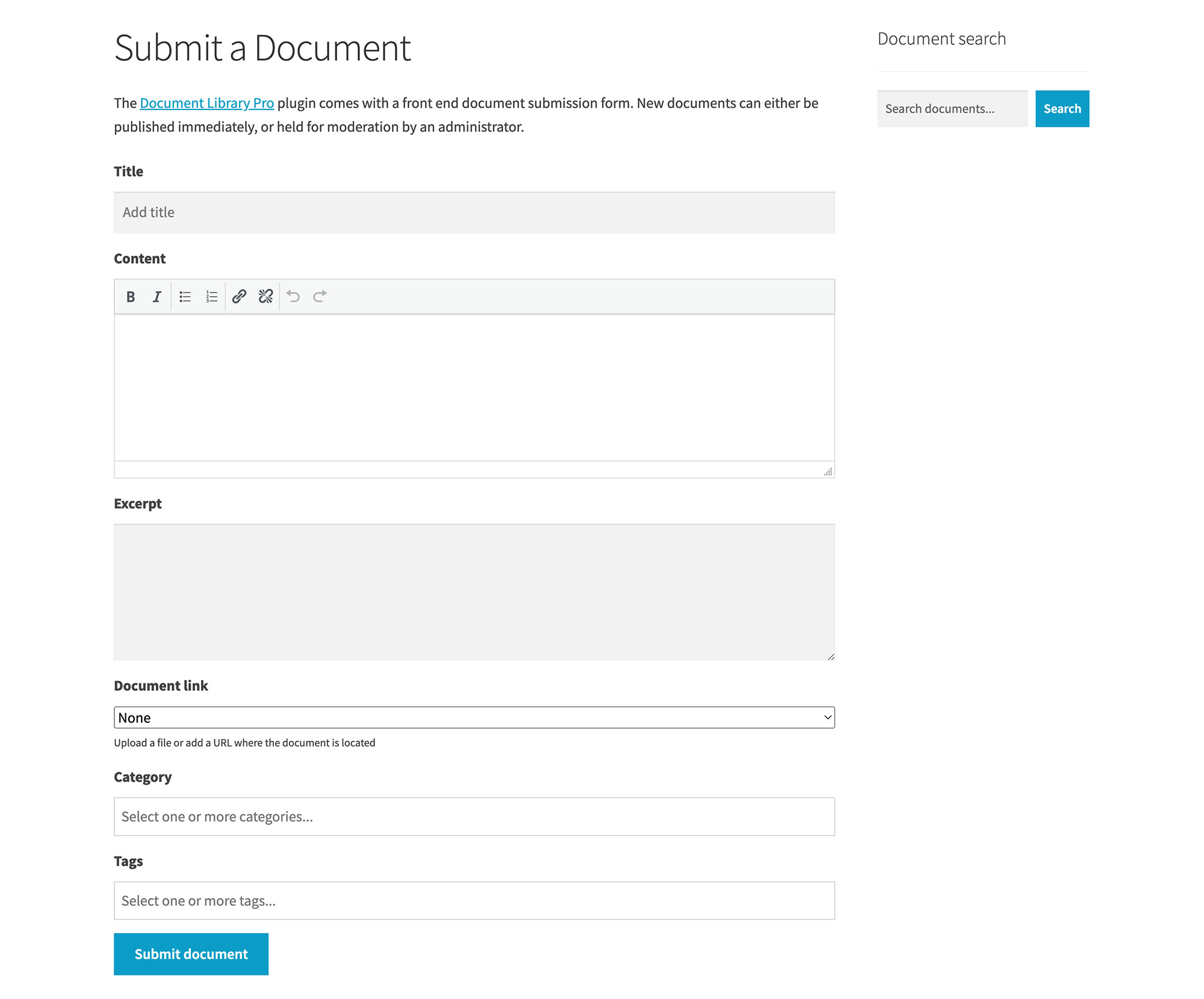This screenshot has height=999, width=1204.
Task: Click the Search button
Action: pos(1062,109)
